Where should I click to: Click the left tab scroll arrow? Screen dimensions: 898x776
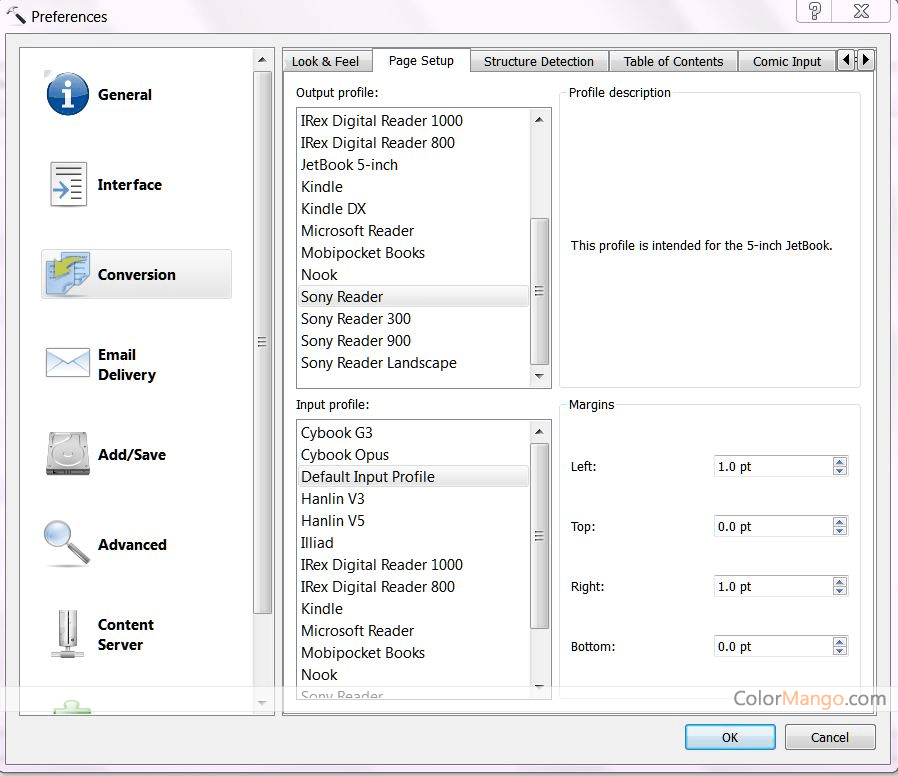click(x=845, y=60)
